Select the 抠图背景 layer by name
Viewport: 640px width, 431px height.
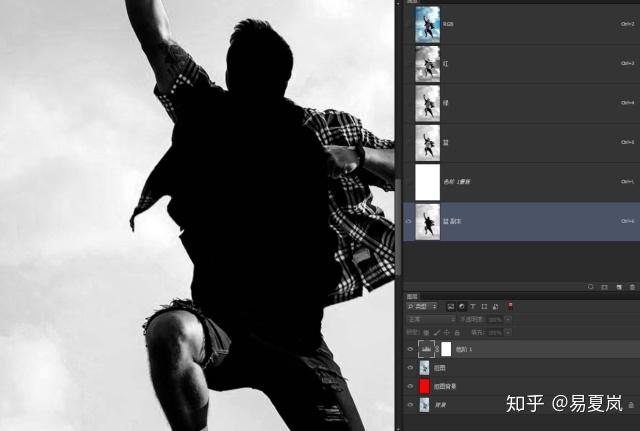(445, 386)
